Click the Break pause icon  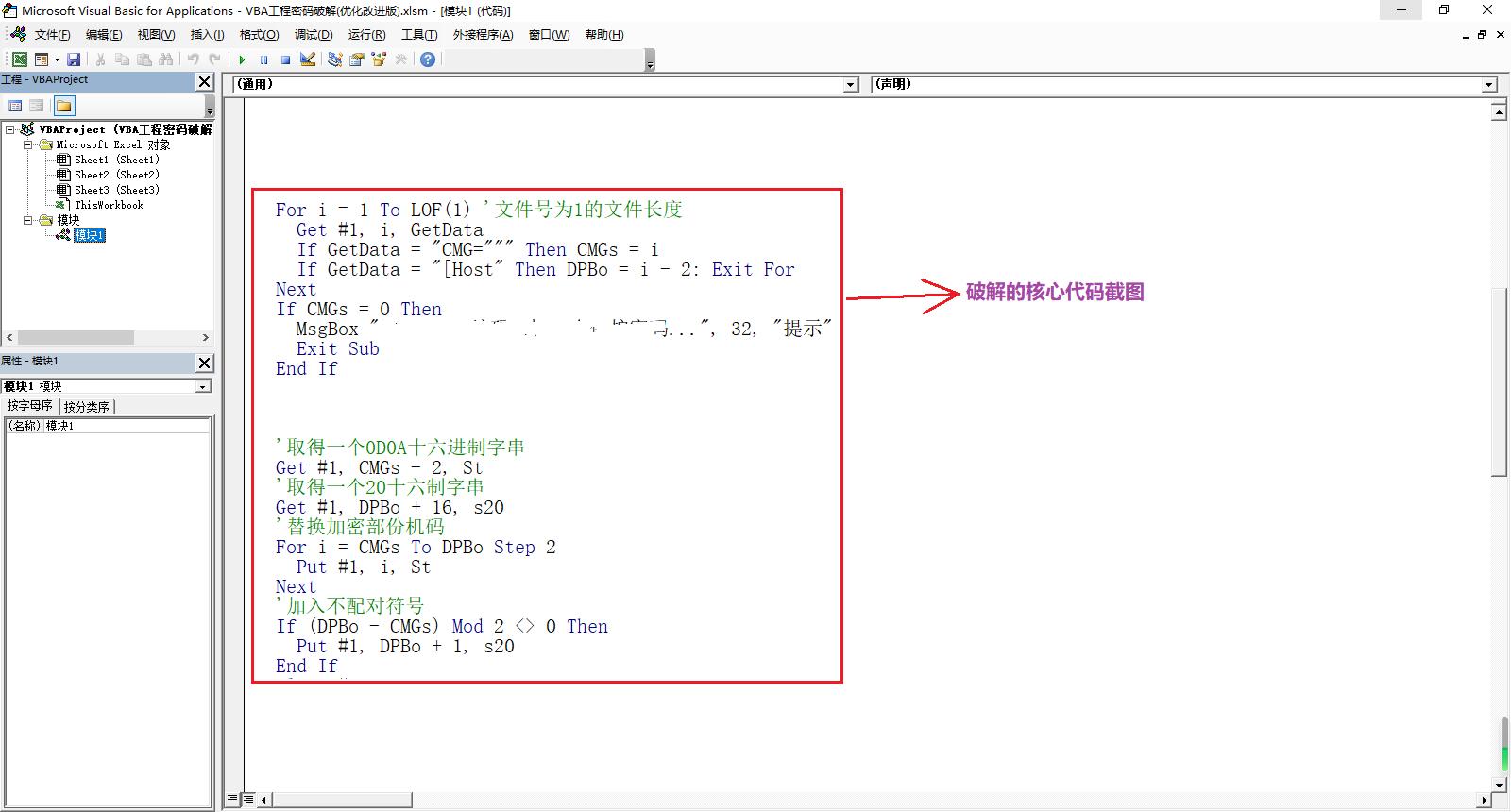click(x=264, y=59)
